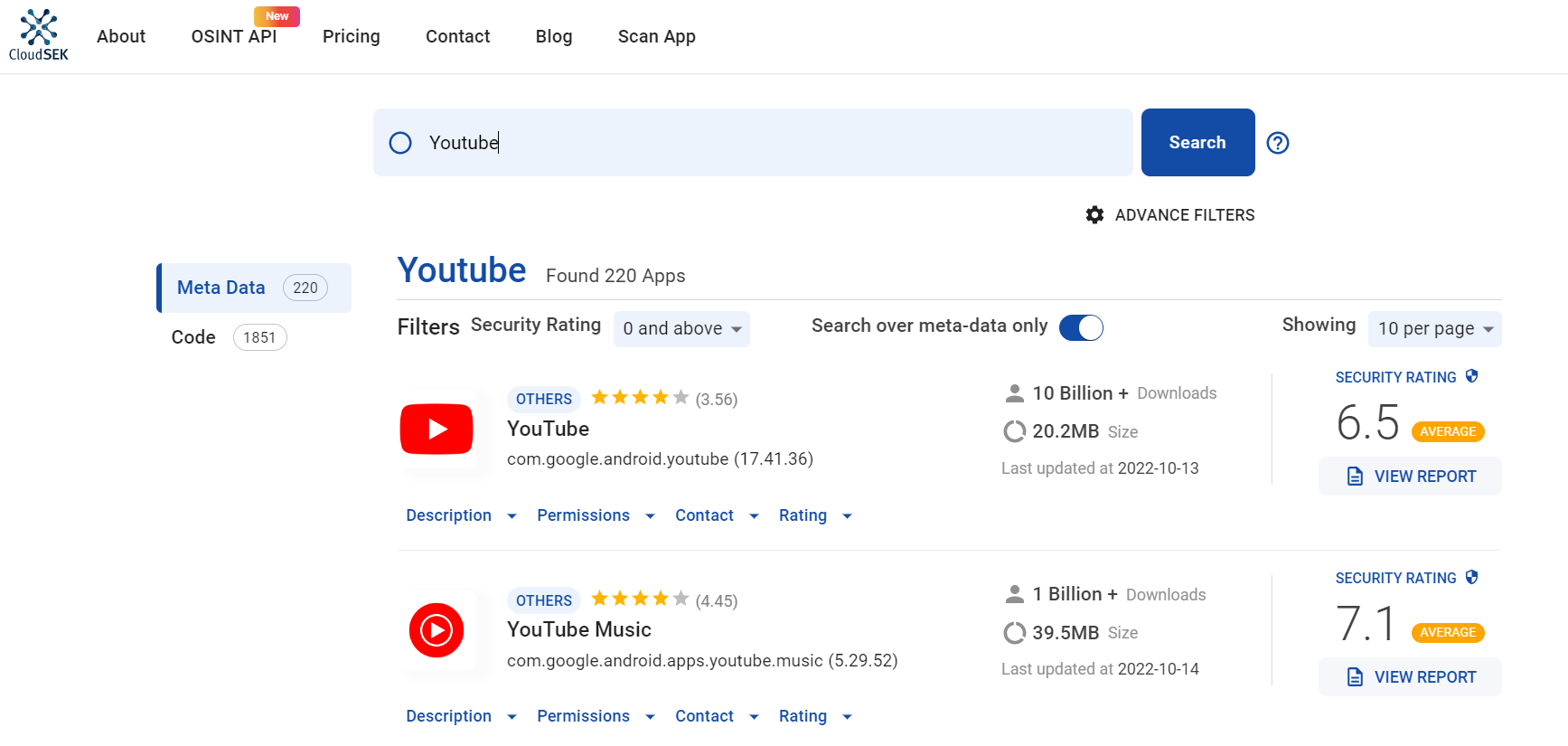Expand Contact for YouTube
The width and height of the screenshot is (1568, 746).
pos(717,515)
